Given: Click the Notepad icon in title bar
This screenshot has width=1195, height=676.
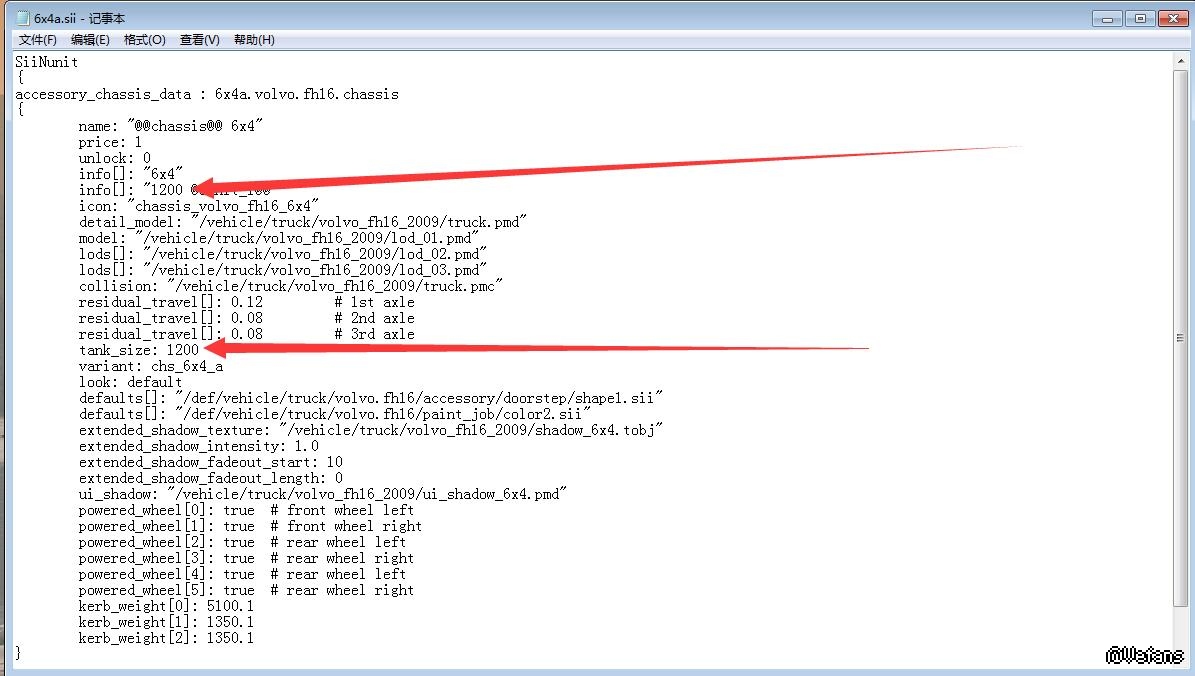Looking at the screenshot, I should coord(23,18).
